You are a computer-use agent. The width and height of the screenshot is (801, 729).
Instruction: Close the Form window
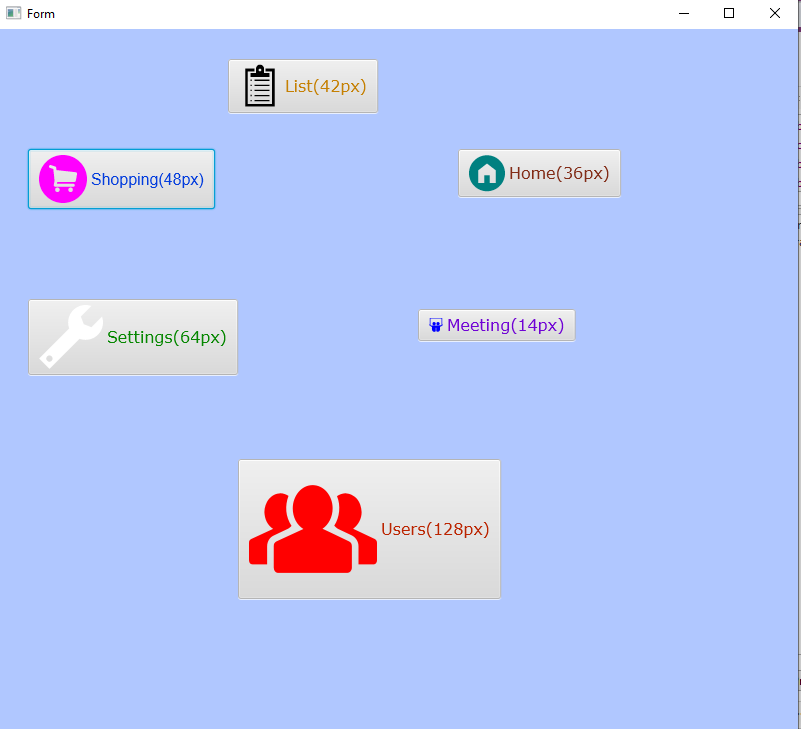[x=774, y=13]
